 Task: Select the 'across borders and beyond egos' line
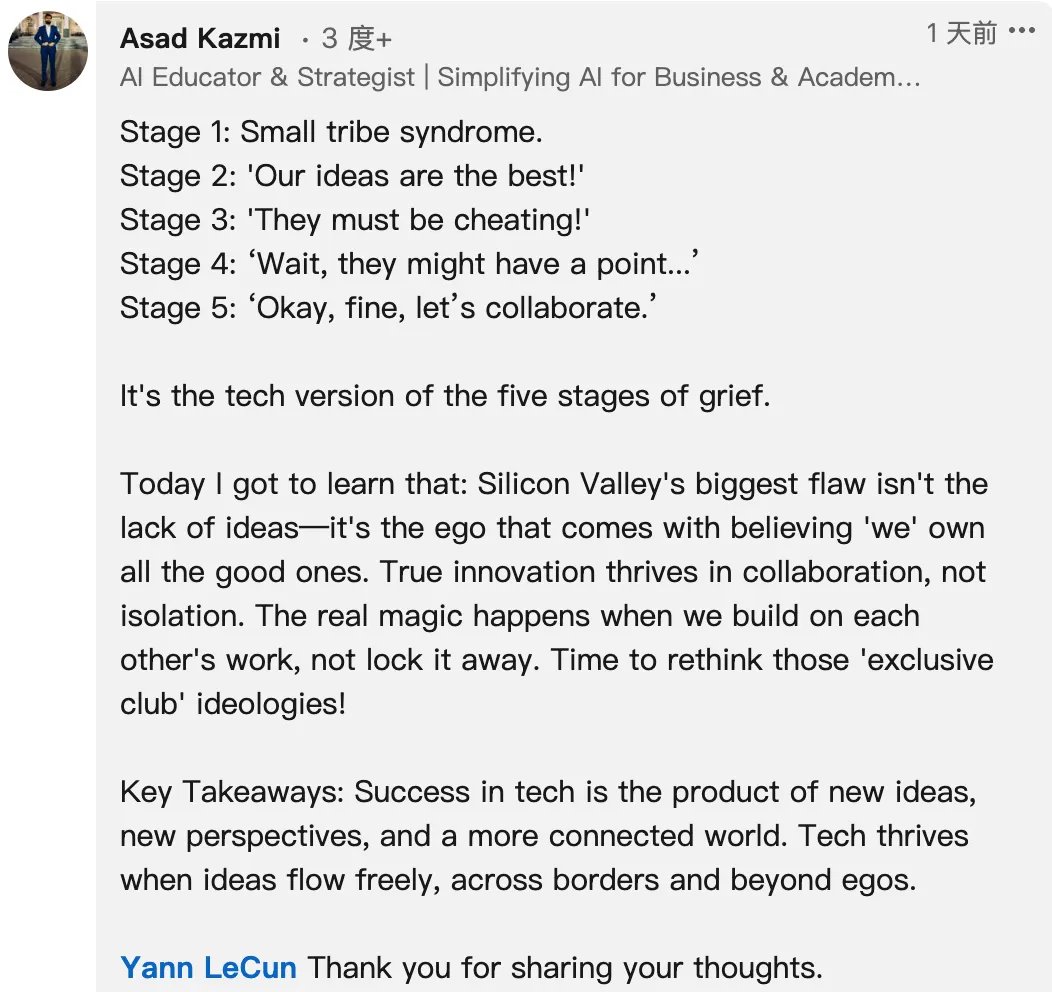click(518, 880)
